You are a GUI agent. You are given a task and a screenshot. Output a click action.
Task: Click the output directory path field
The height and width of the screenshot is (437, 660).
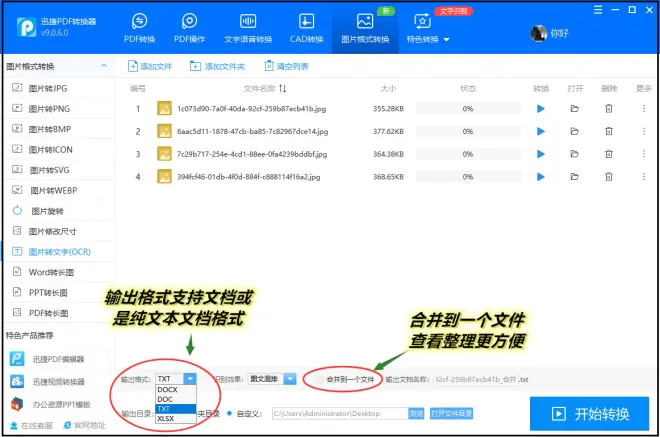click(x=338, y=412)
